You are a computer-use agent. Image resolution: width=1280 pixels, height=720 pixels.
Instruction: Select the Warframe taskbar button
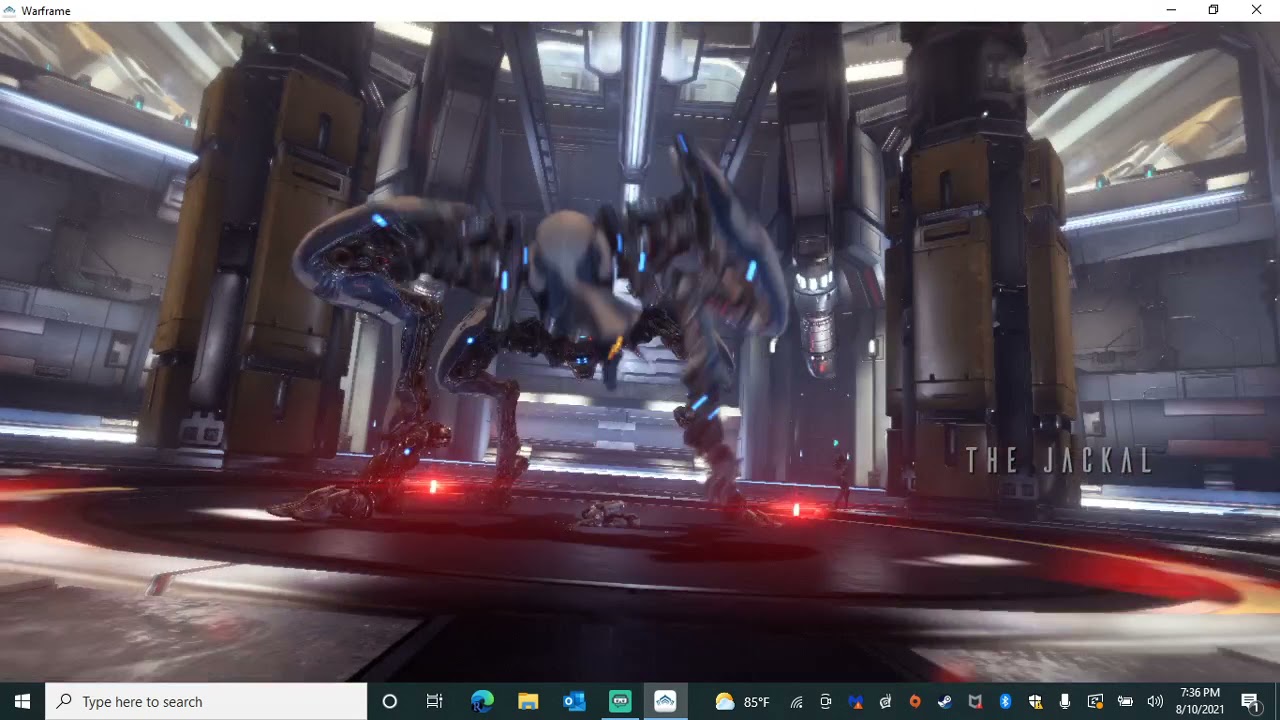pyautogui.click(x=666, y=701)
